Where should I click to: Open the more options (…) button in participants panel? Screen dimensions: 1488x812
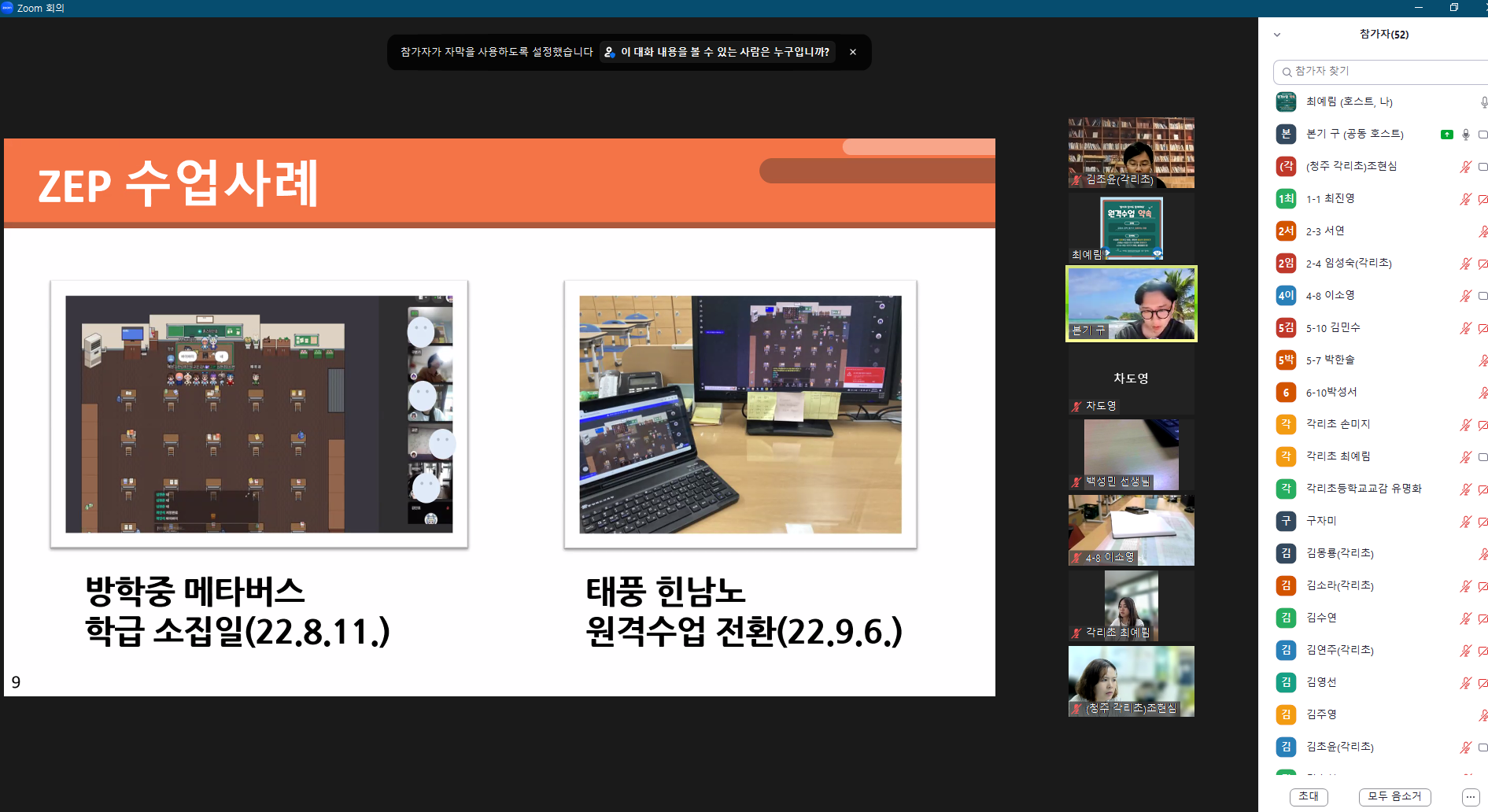pos(1470,797)
